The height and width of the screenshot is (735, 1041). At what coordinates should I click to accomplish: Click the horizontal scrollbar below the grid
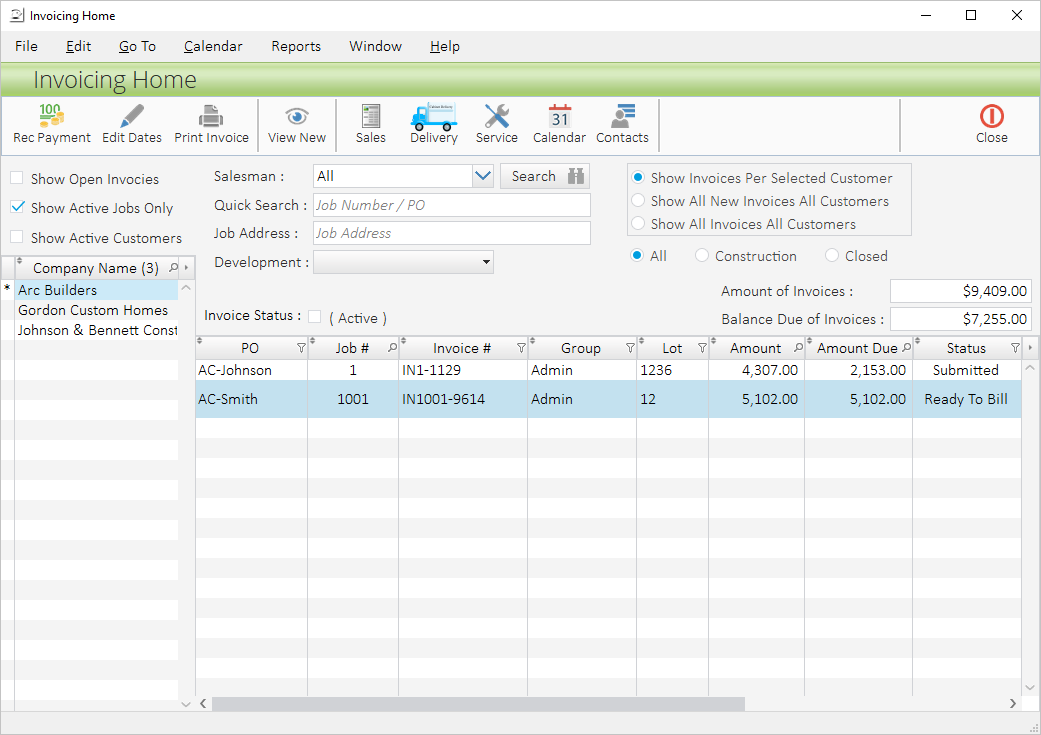pyautogui.click(x=478, y=704)
